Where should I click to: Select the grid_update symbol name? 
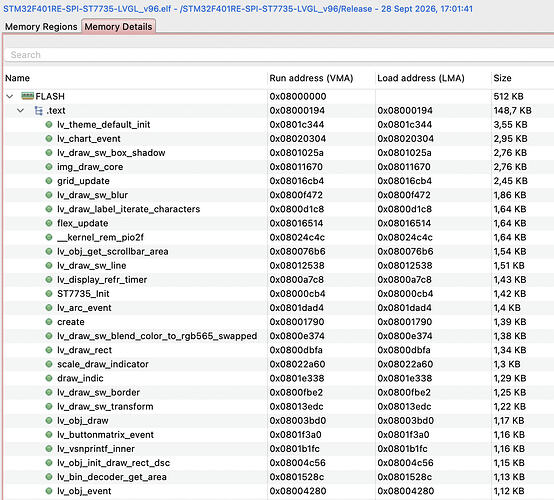[83, 181]
